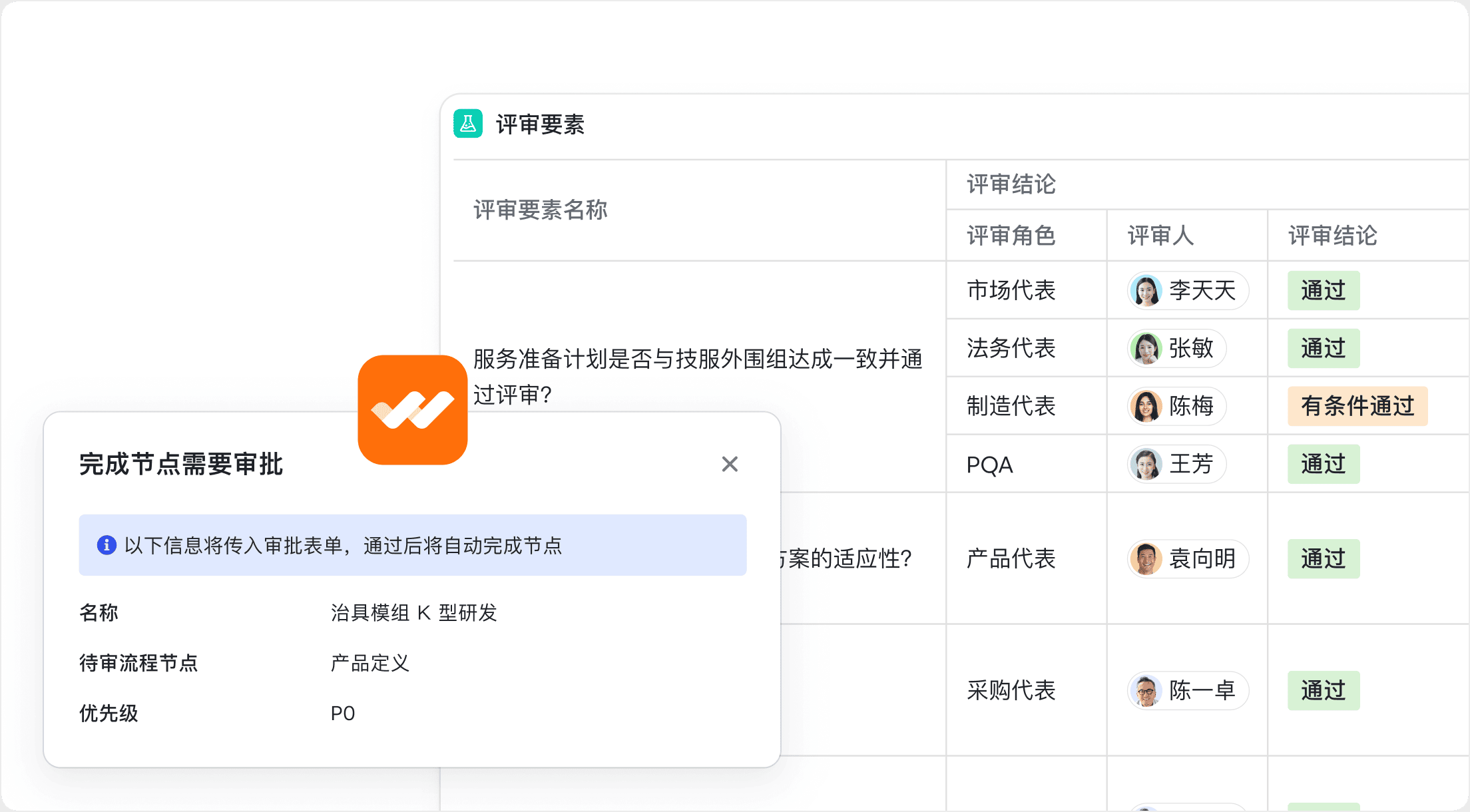Screen dimensions: 1470x812
Task: Click the 评审要素 panel title
Action: point(540,124)
